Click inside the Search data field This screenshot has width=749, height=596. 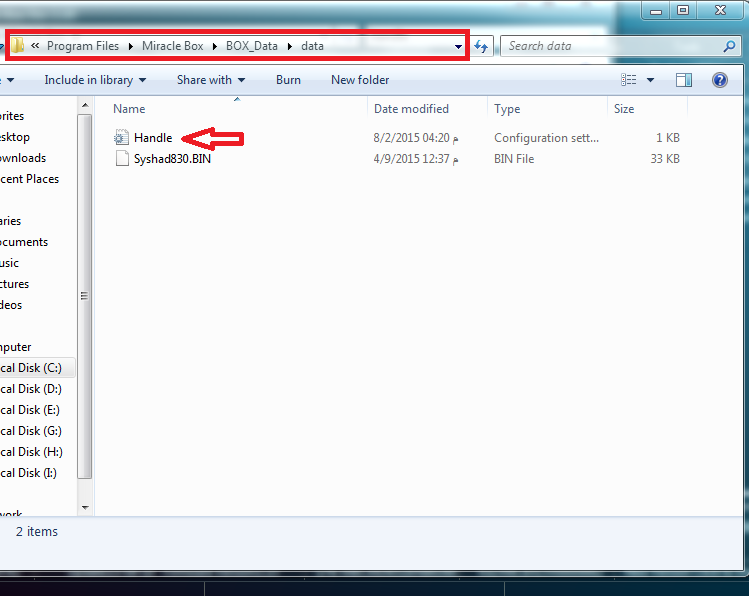point(611,46)
